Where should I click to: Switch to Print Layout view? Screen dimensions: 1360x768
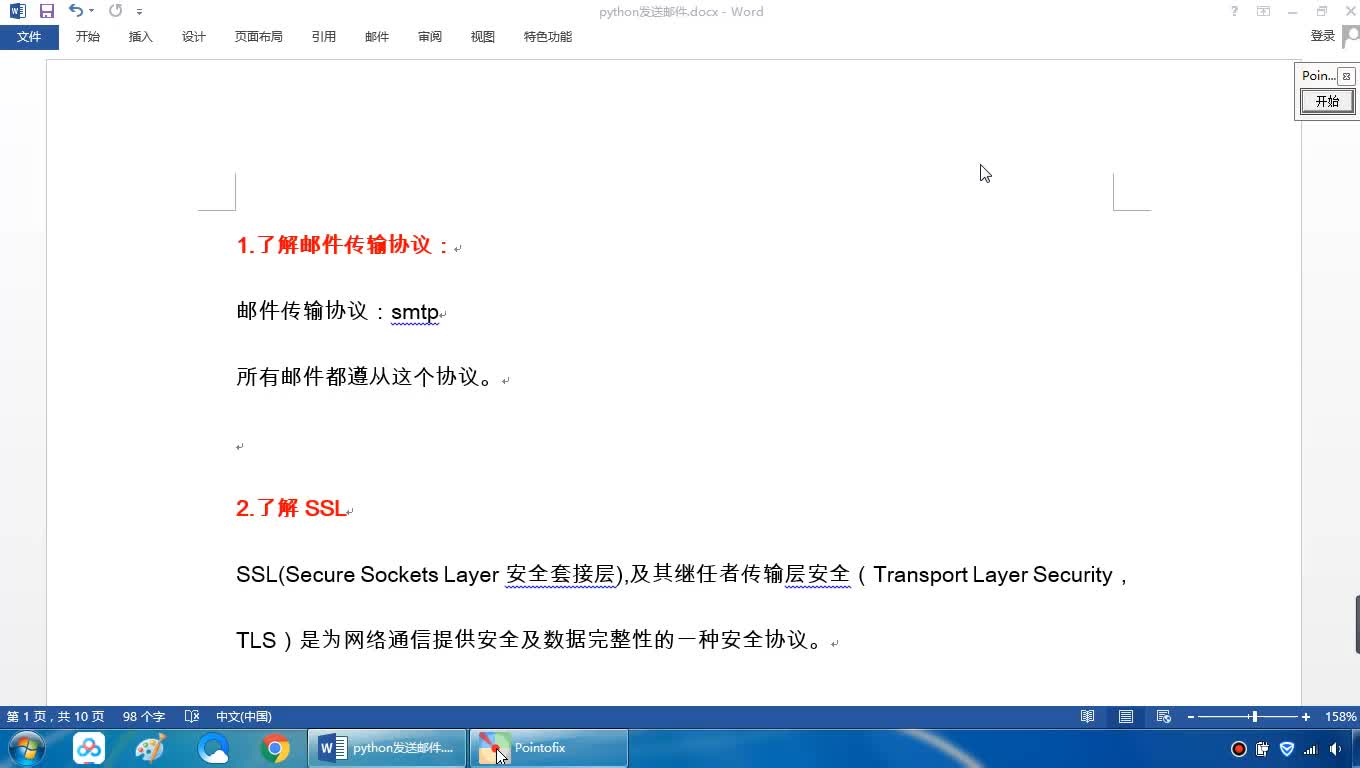coord(1126,716)
